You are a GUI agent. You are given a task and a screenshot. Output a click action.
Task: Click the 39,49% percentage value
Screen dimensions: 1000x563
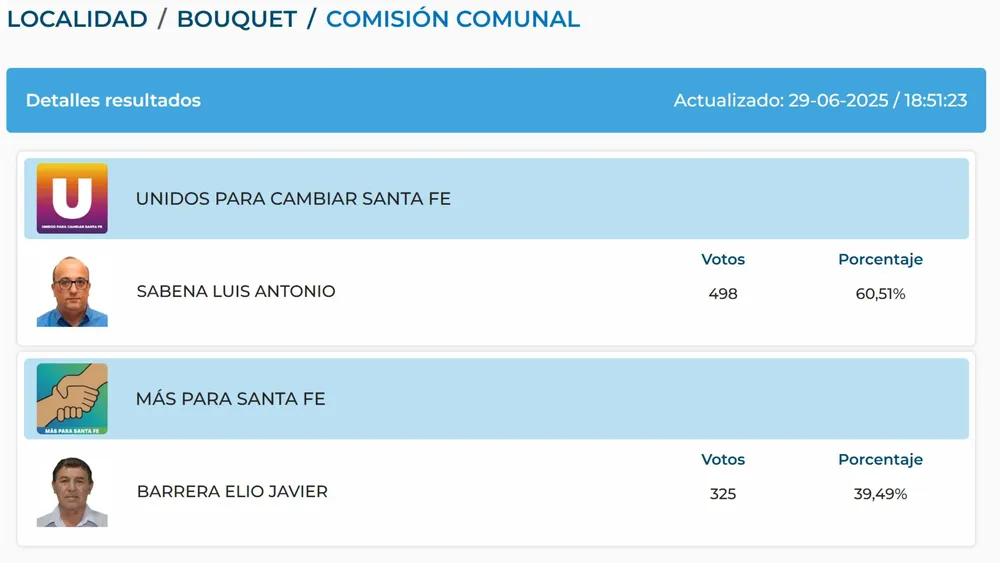point(880,494)
